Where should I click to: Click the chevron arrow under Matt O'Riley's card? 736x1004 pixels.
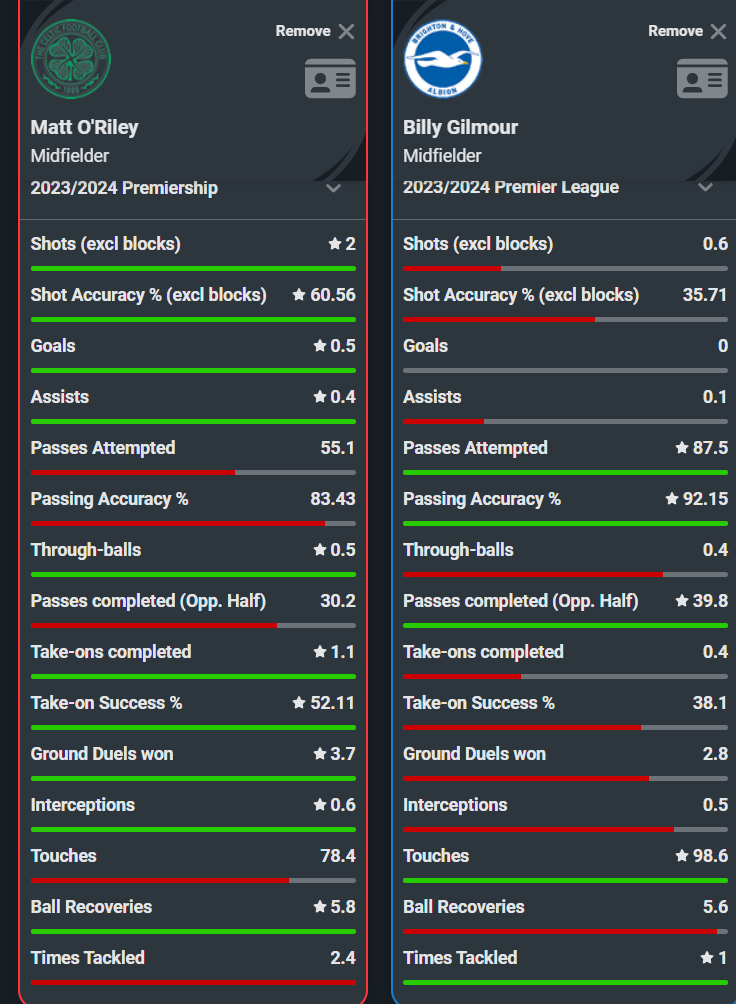point(333,188)
